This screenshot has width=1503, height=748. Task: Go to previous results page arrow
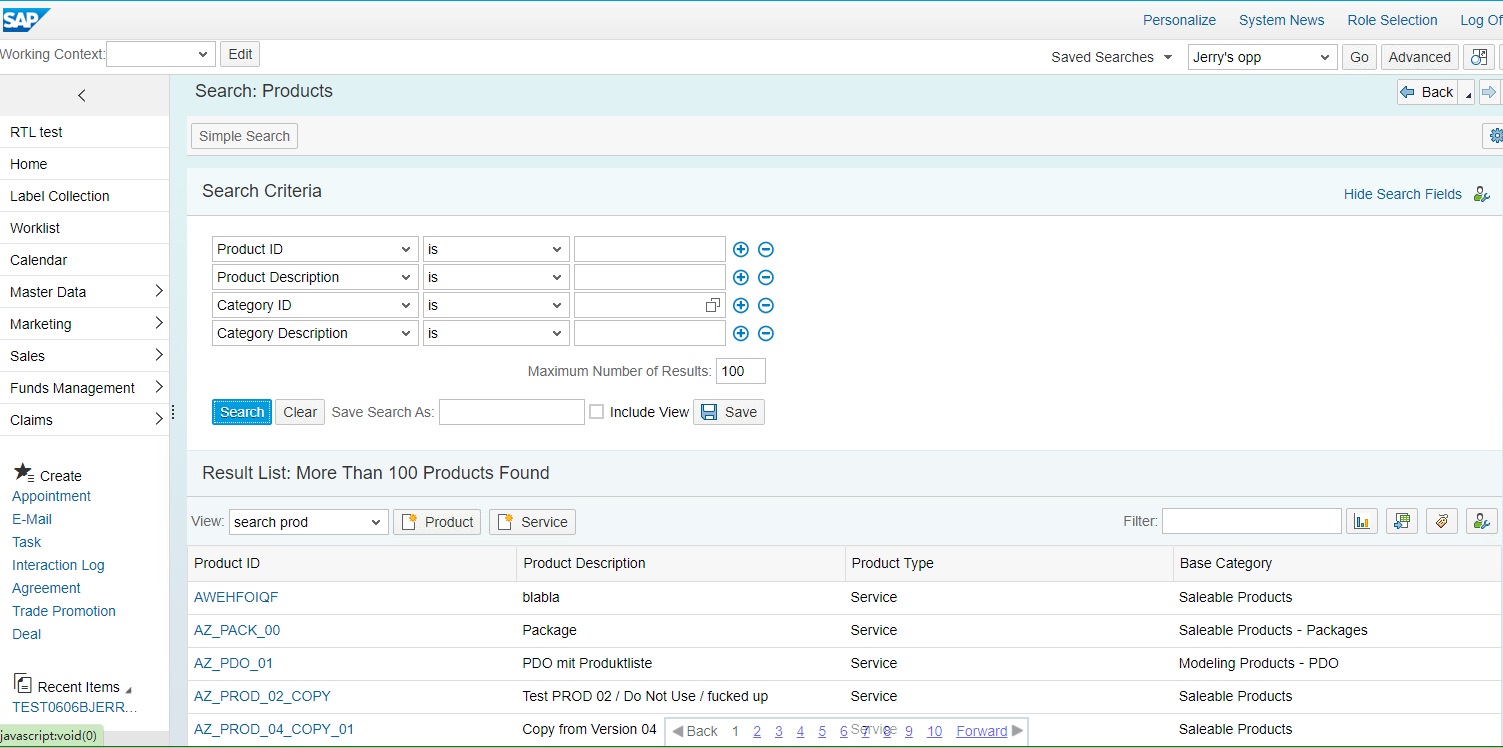678,731
